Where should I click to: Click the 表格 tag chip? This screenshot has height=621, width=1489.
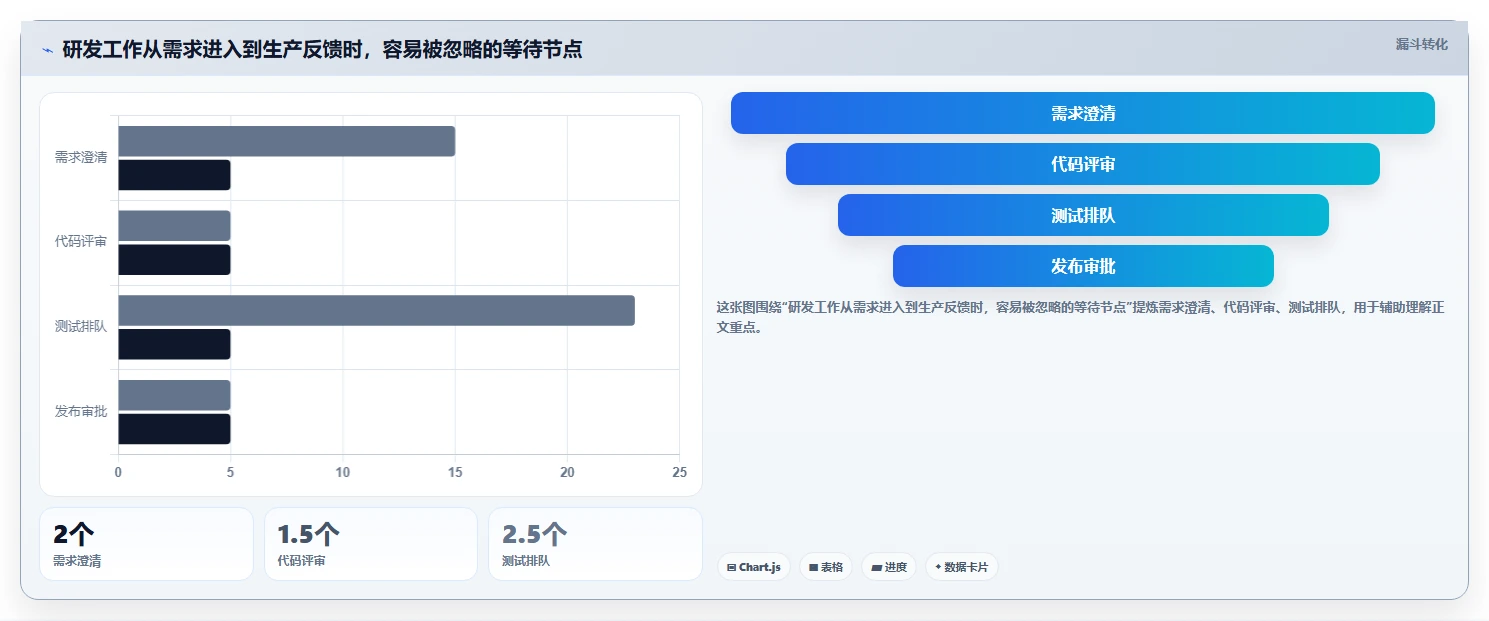coord(826,567)
